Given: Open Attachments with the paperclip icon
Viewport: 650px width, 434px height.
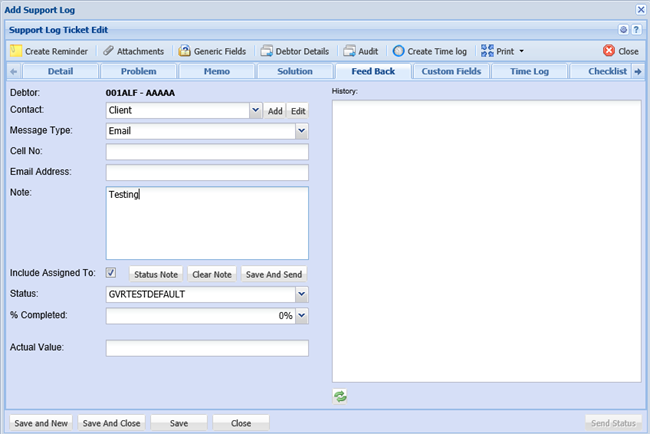Looking at the screenshot, I should pos(109,51).
